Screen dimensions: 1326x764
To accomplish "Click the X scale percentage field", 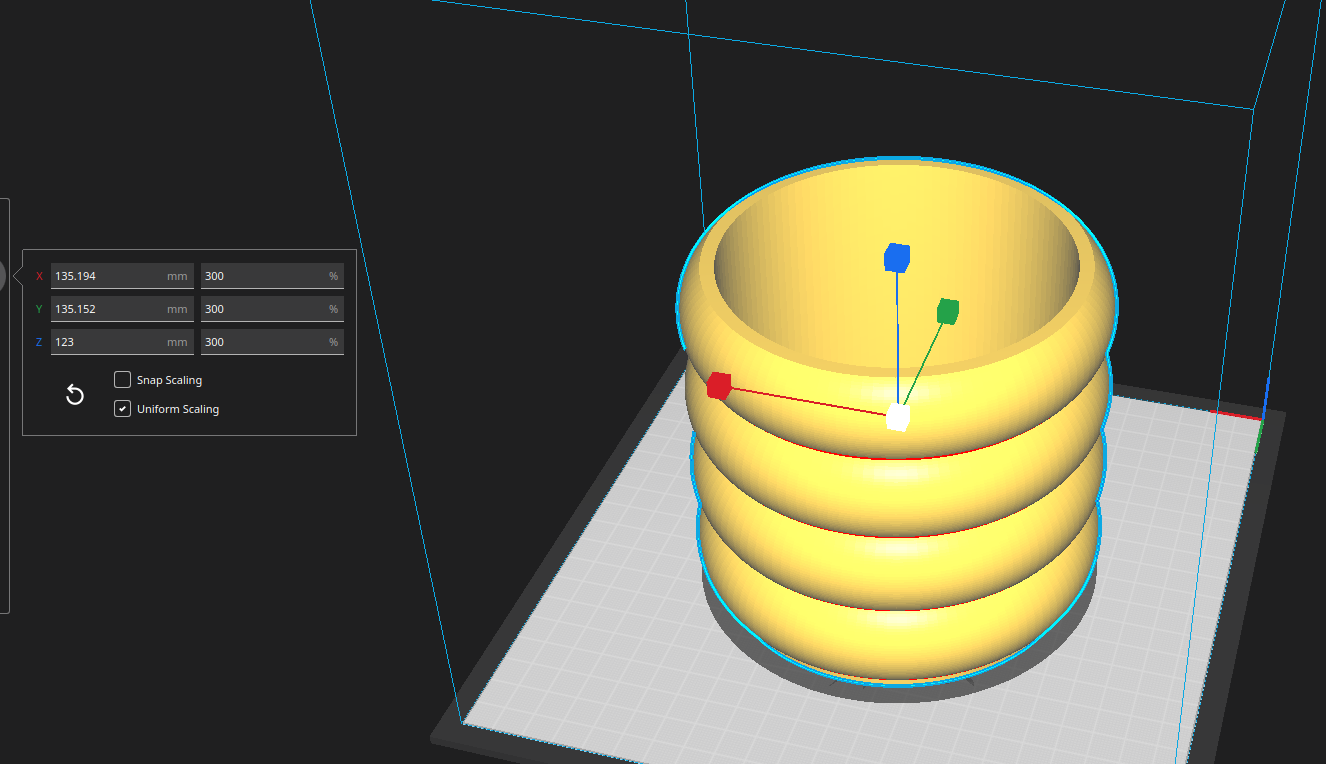I will 272,276.
